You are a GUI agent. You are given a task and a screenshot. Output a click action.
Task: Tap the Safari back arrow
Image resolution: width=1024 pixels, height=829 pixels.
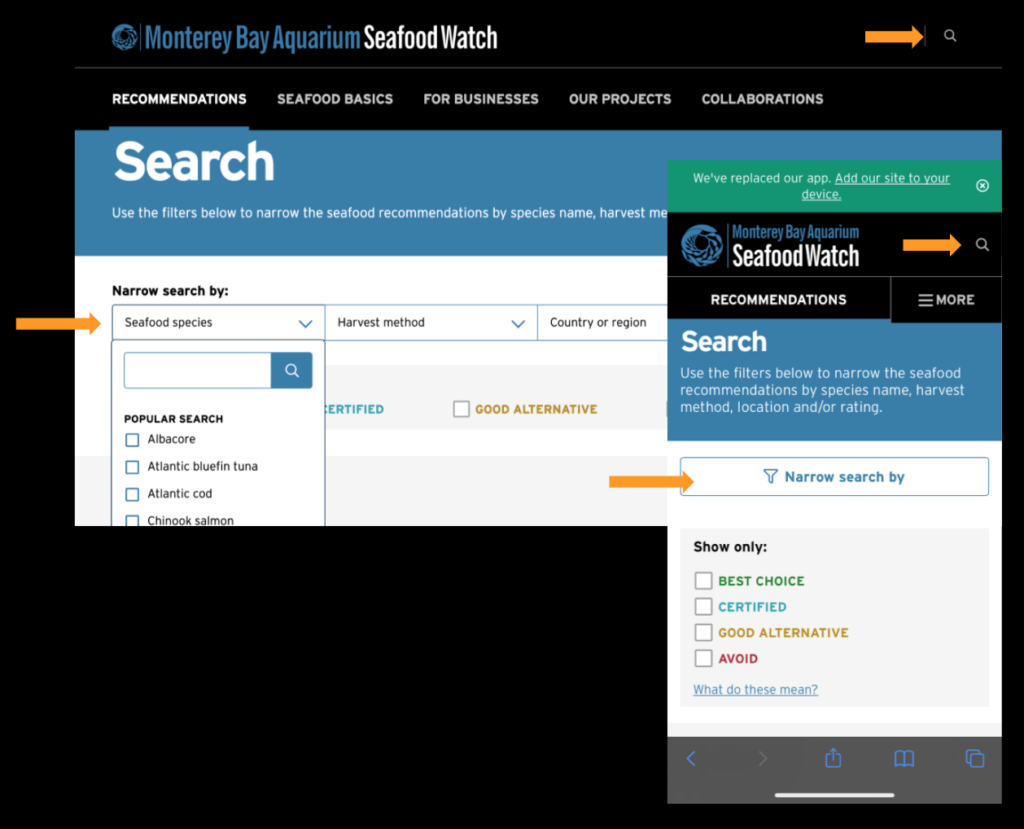691,758
